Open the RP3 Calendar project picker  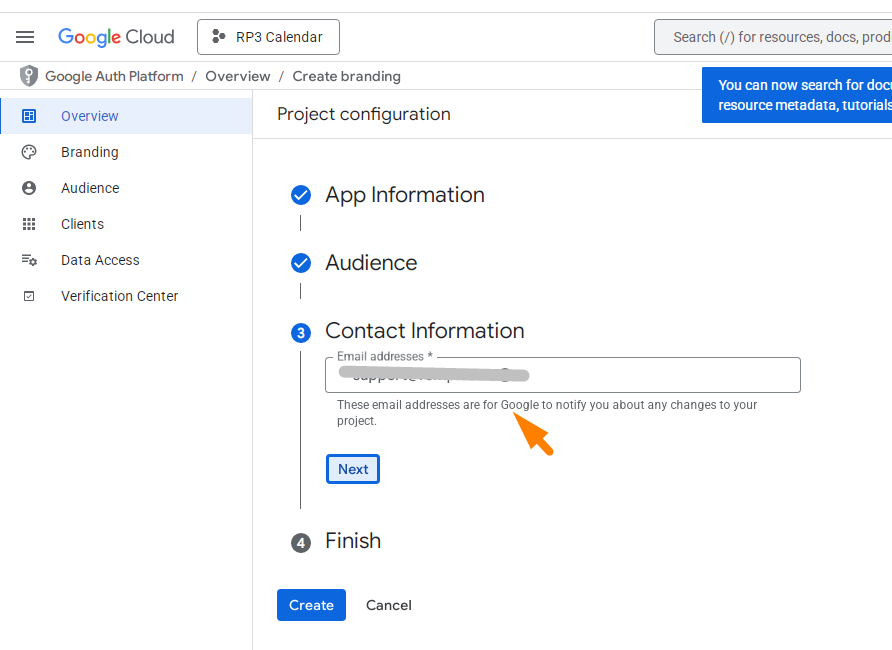pyautogui.click(x=268, y=37)
